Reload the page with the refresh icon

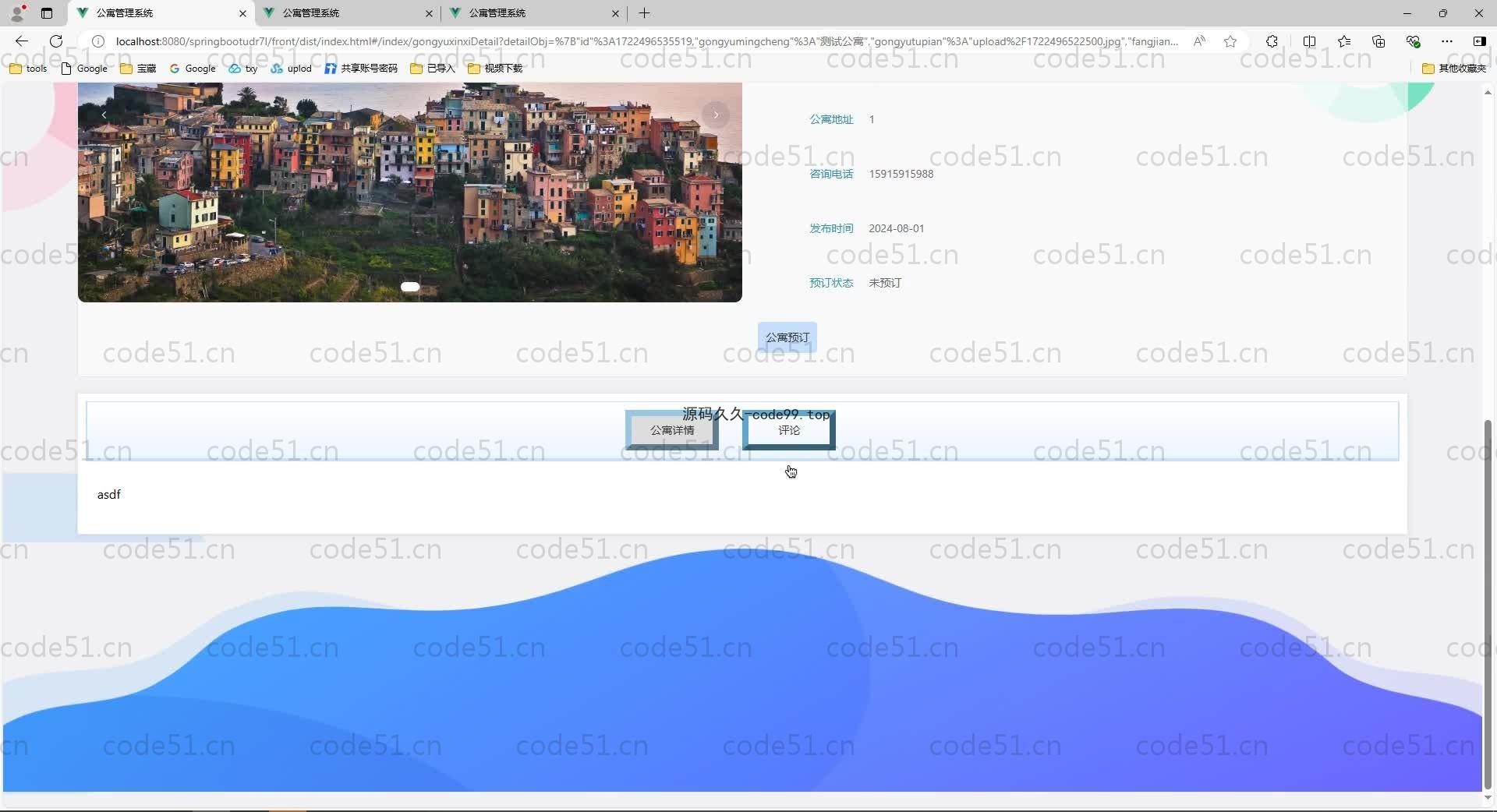(x=56, y=41)
